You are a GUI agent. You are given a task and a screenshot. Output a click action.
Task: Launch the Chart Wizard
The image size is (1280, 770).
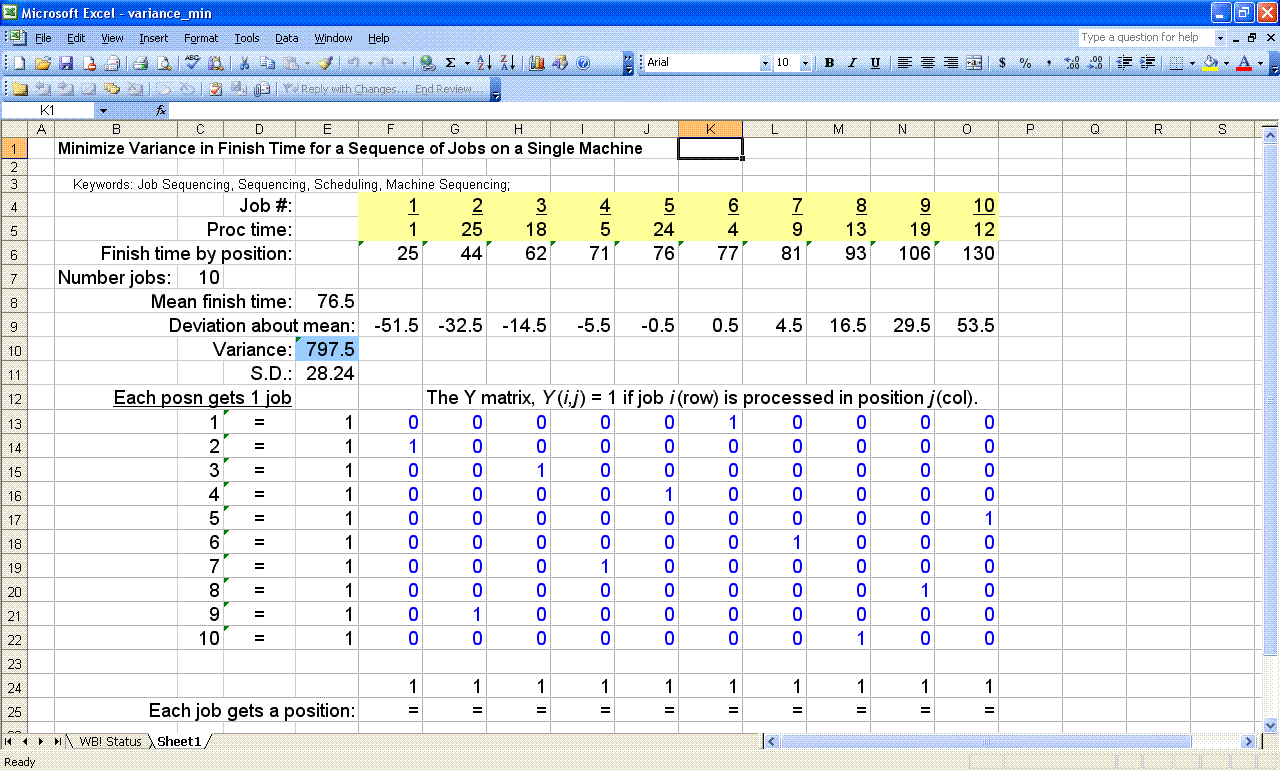537,63
